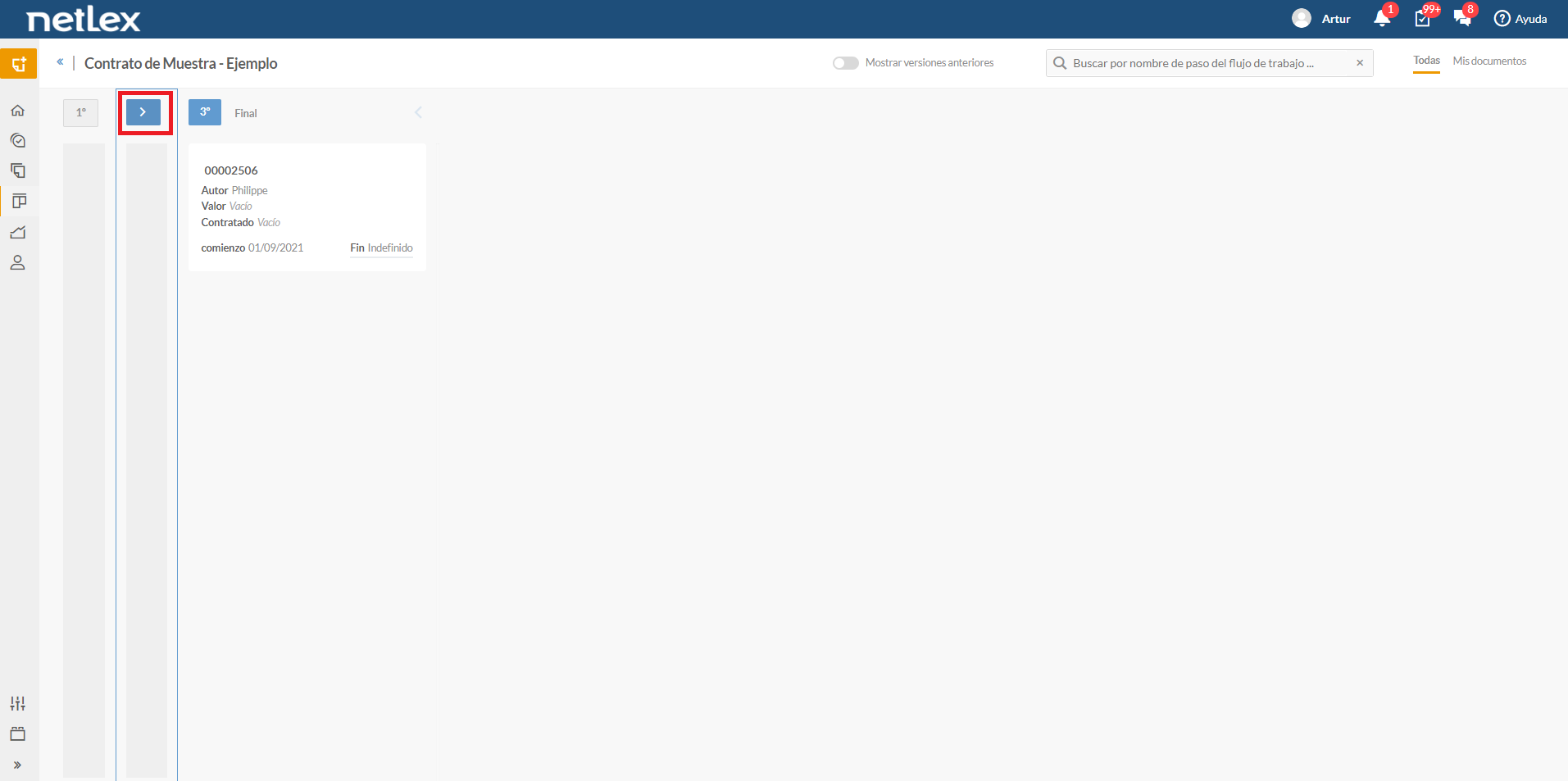Expand the second column with blue chevron
This screenshot has height=781, width=1568.
point(143,112)
